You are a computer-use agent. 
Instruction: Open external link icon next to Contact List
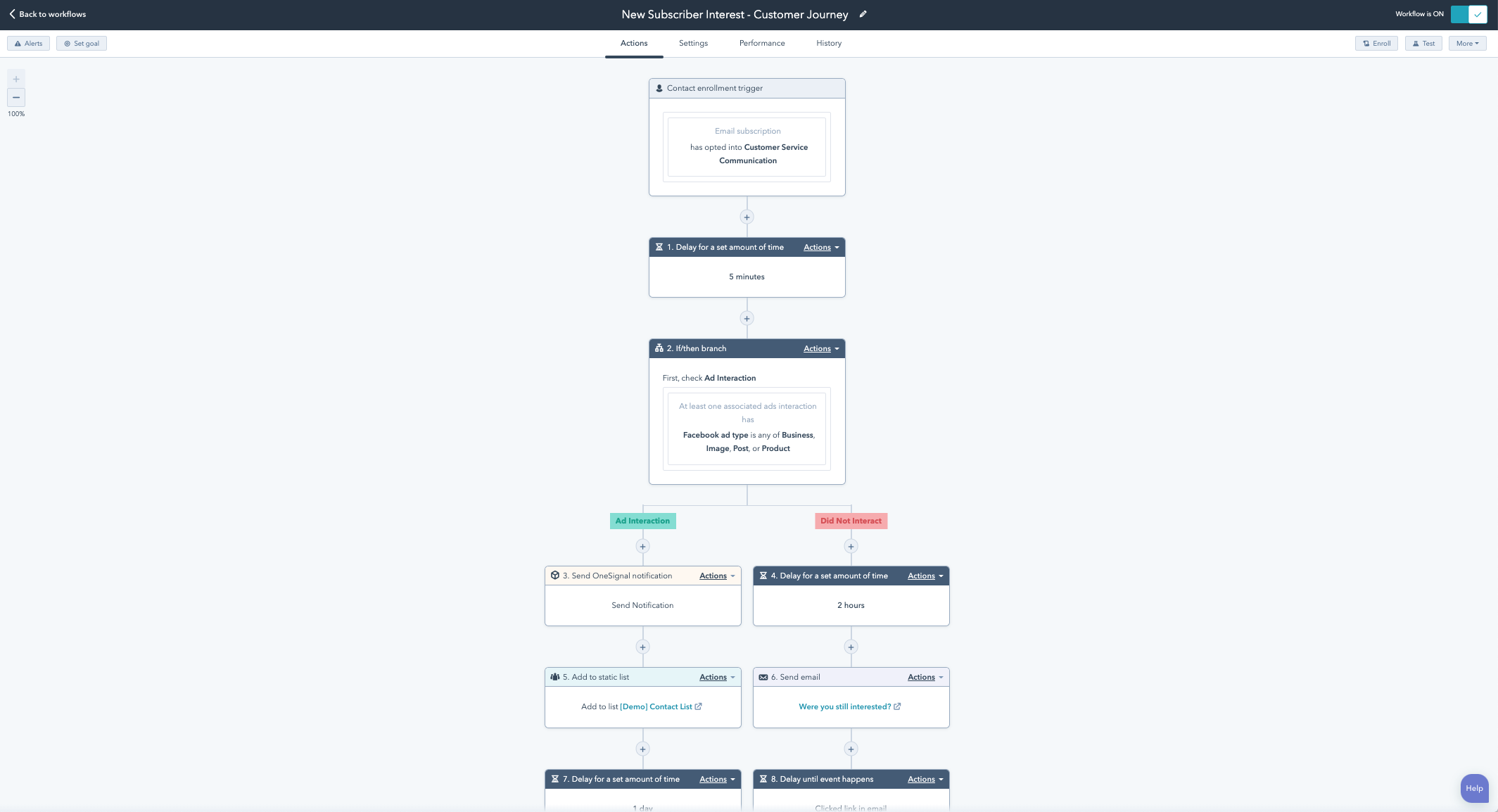click(x=698, y=706)
